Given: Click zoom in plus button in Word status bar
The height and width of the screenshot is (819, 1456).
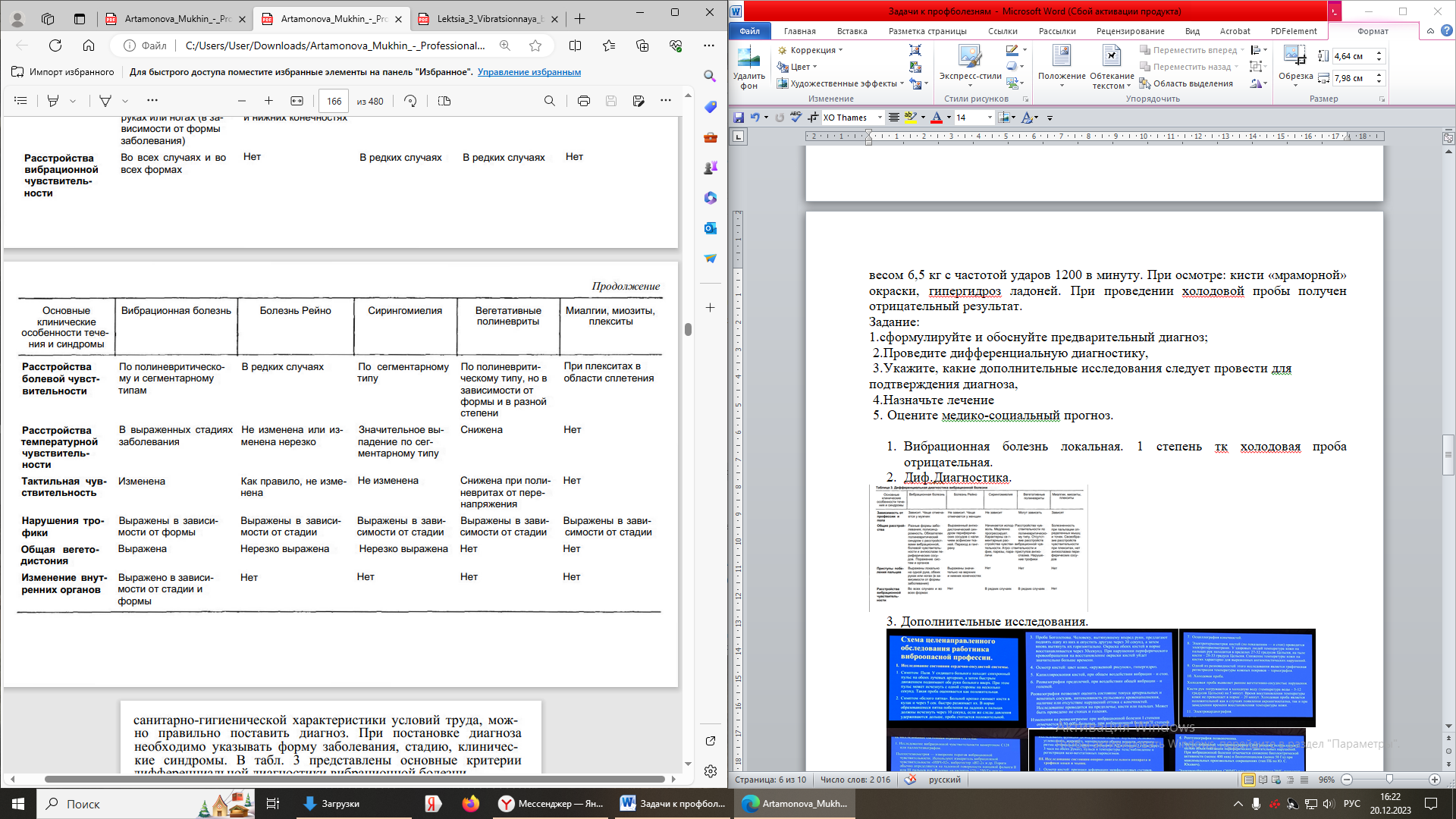Looking at the screenshot, I should pyautogui.click(x=1434, y=780).
